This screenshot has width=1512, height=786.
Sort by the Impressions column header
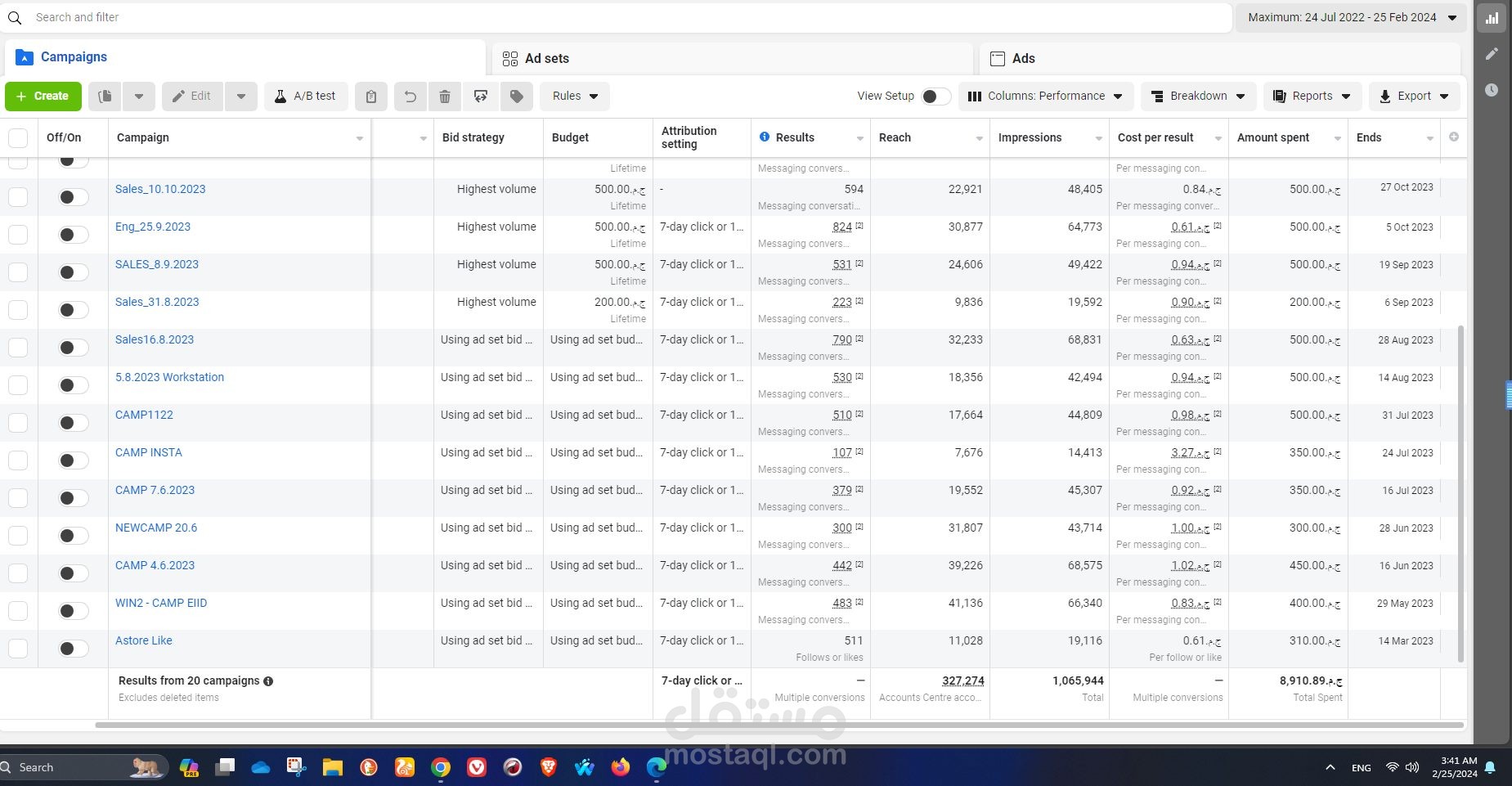[1030, 137]
